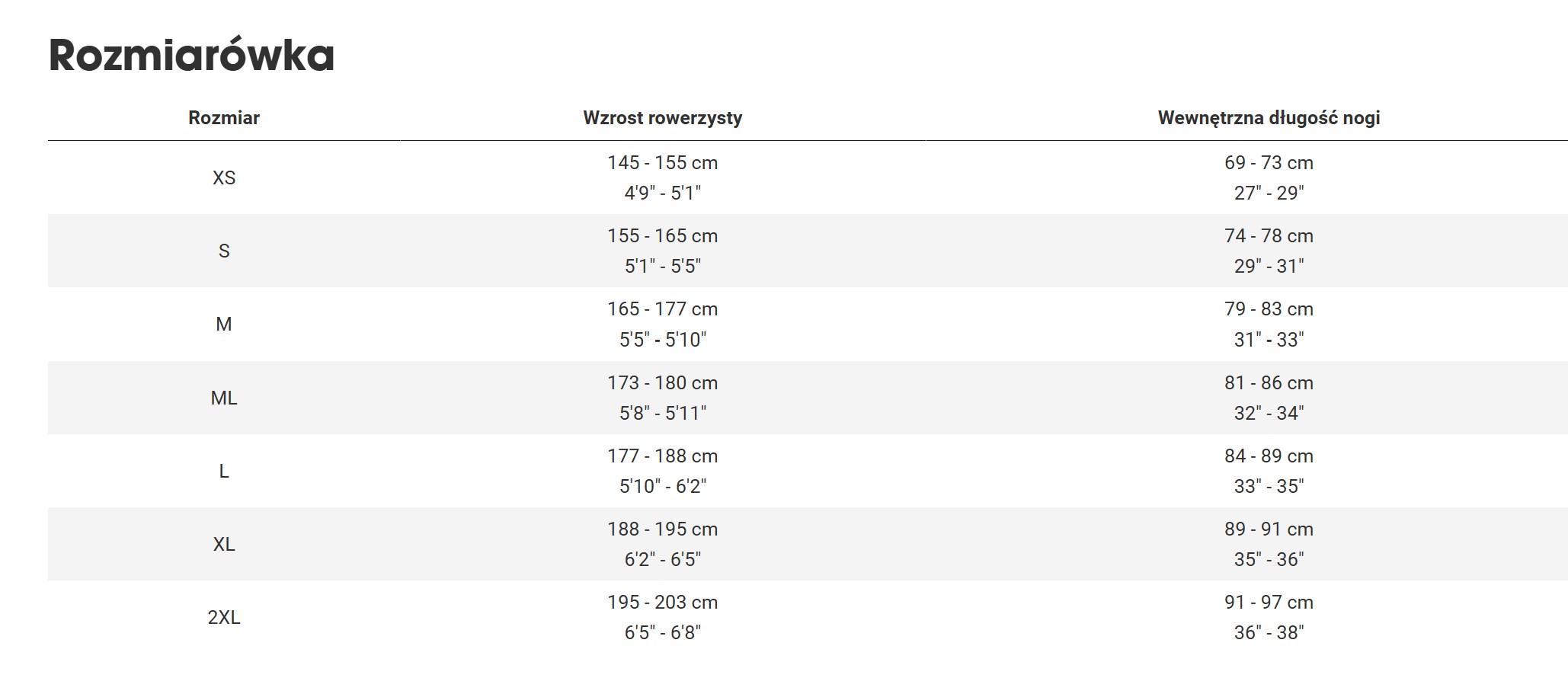
Task: Click the Wewnętrzna długość nogi header
Action: [x=1269, y=118]
